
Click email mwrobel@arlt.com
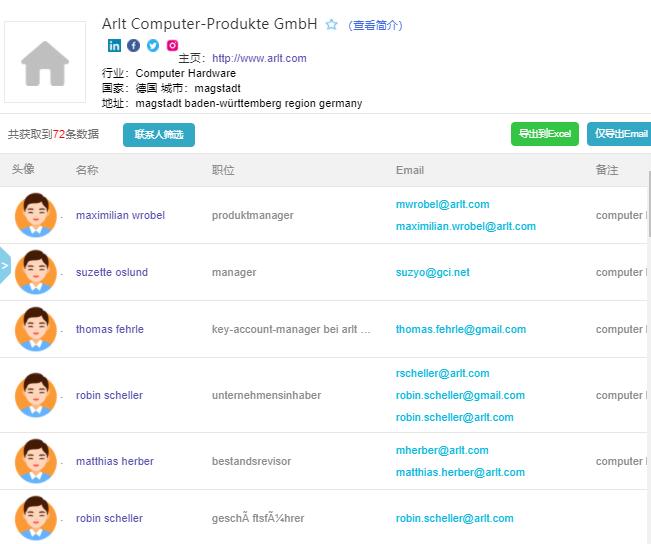pos(442,204)
